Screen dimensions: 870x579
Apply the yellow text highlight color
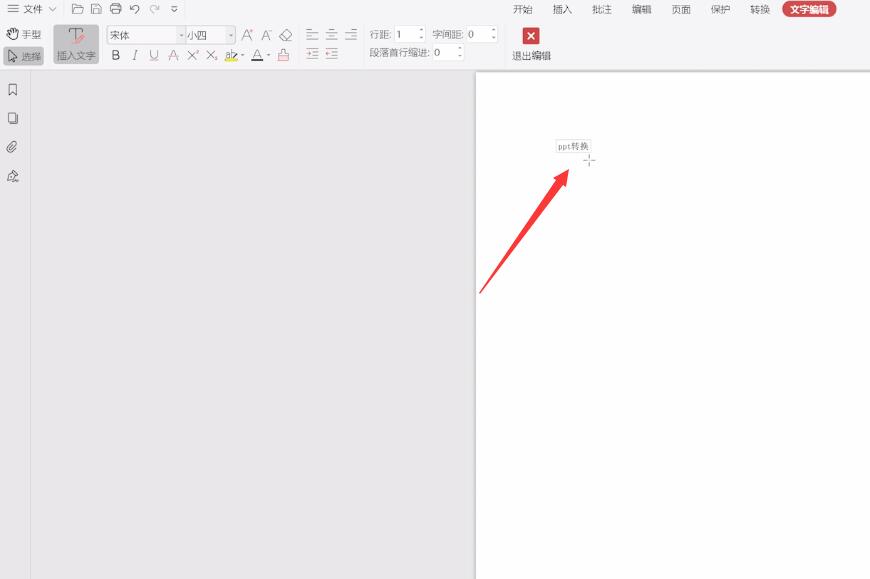[231, 55]
